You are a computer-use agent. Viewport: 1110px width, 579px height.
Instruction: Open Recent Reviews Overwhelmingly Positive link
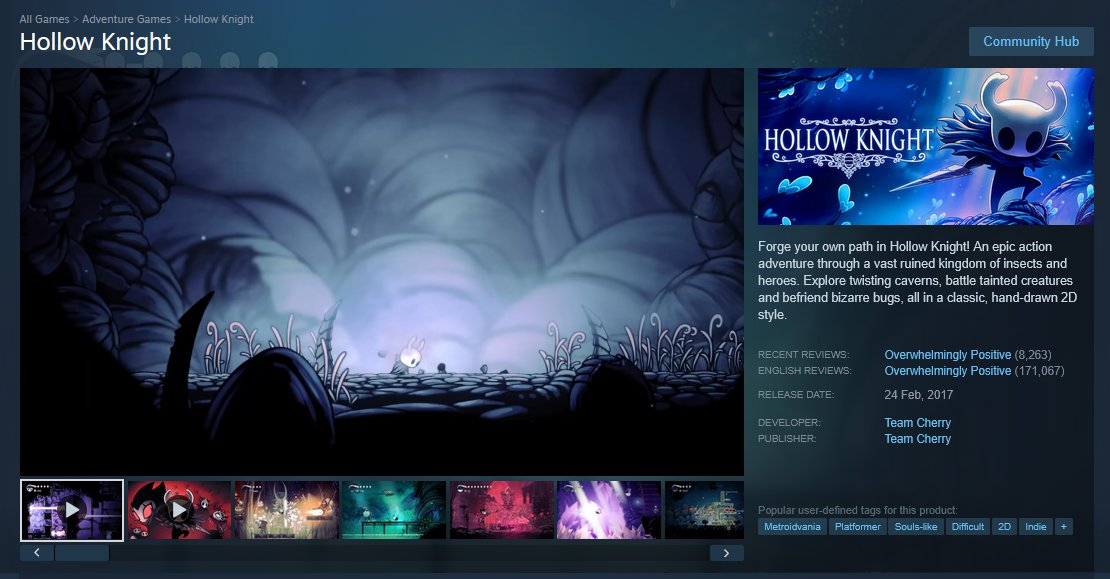(947, 355)
